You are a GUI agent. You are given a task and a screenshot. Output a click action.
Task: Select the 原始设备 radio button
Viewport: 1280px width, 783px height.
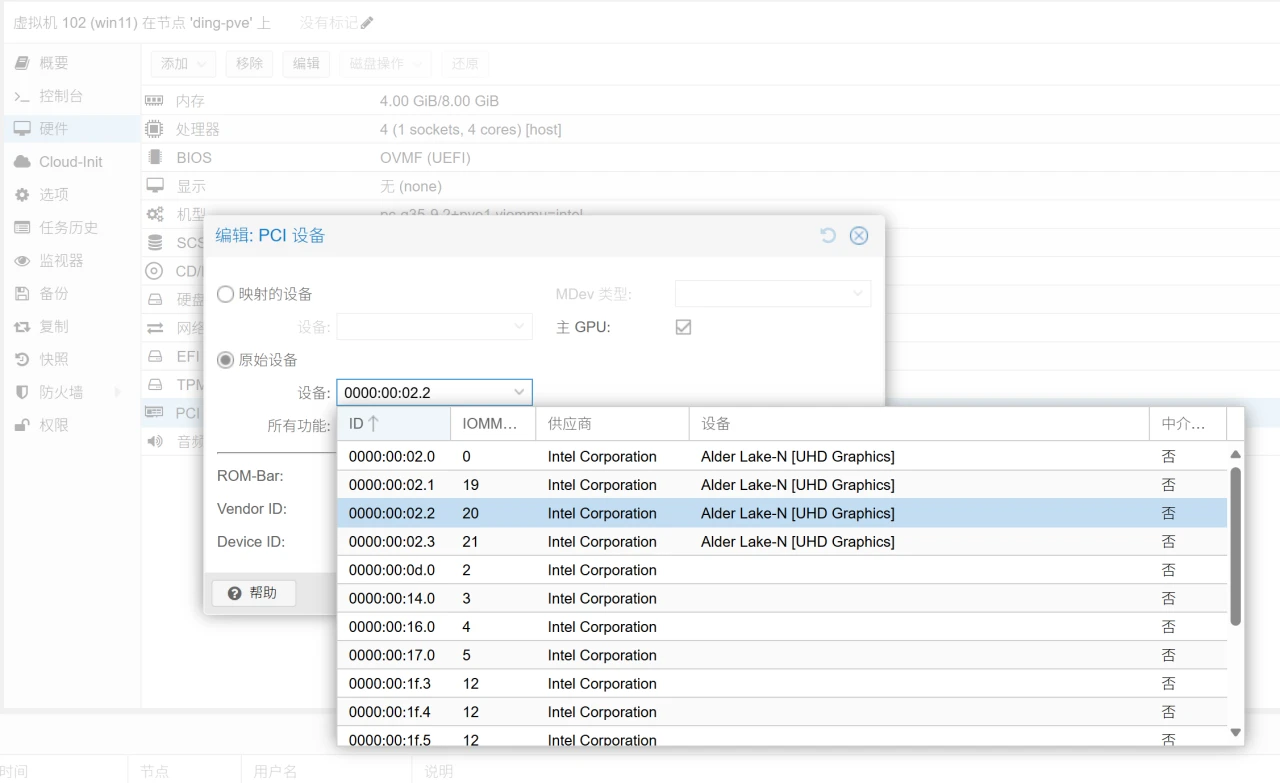tap(226, 360)
